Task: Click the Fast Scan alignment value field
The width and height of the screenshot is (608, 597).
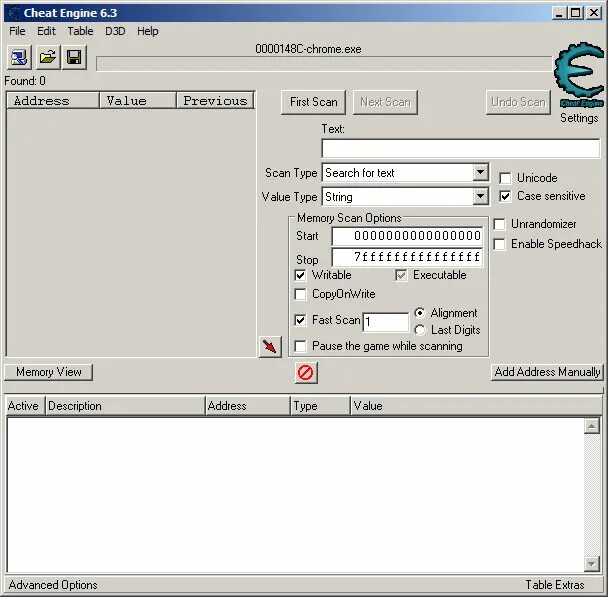Action: (385, 322)
